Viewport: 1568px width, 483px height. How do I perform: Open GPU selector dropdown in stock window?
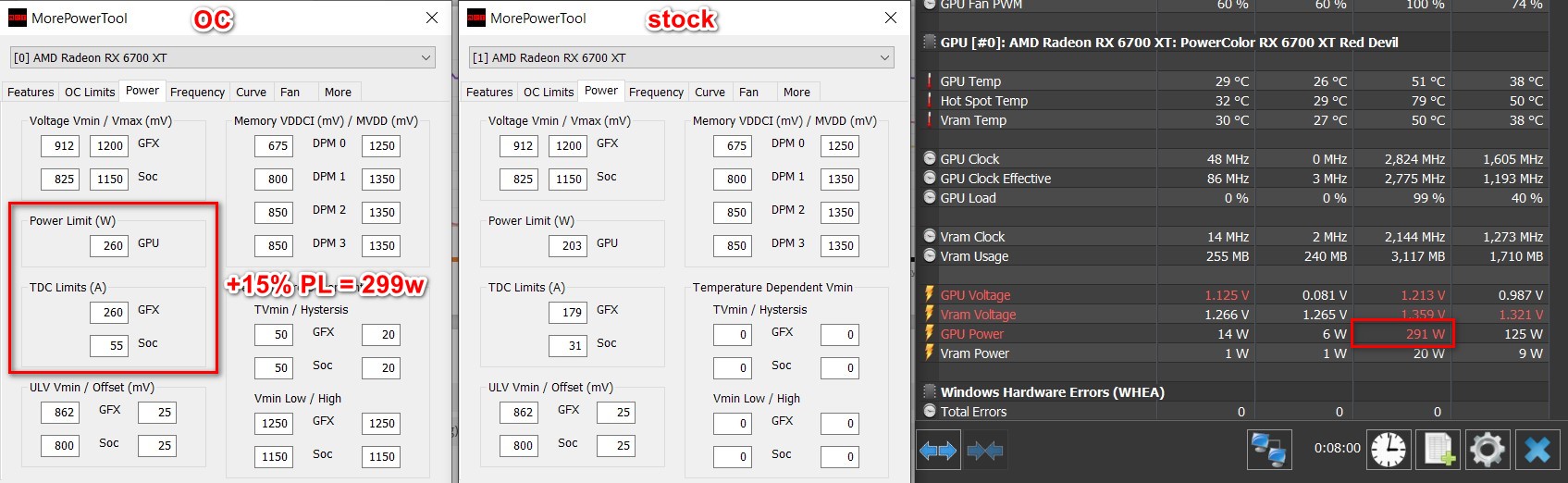click(681, 57)
